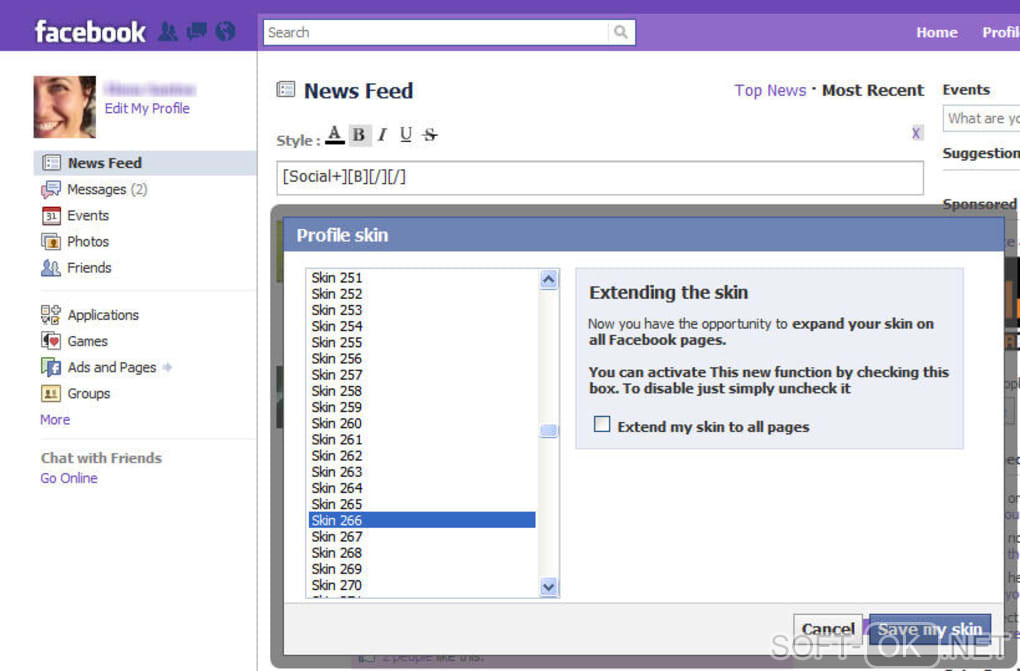1020x671 pixels.
Task: Select Skin 255 in the list
Action: click(422, 342)
